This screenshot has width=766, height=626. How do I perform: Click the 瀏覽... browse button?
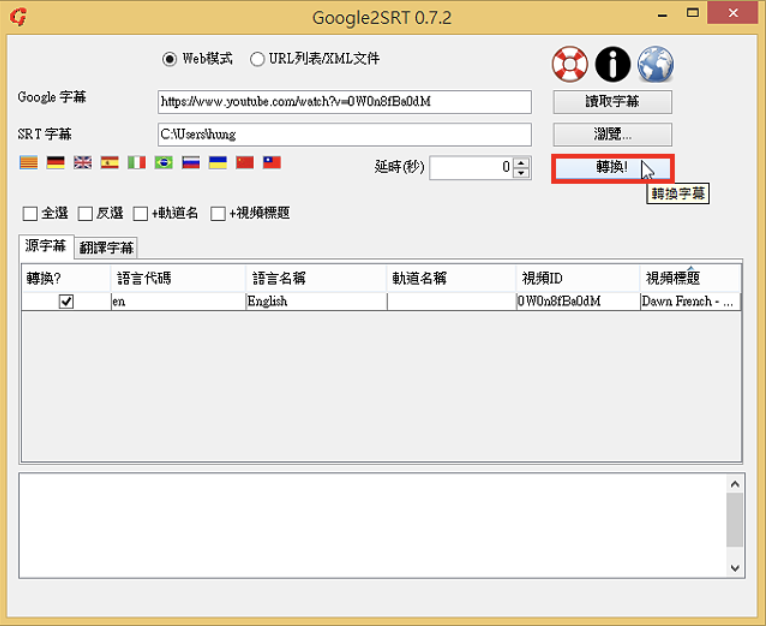[612, 134]
